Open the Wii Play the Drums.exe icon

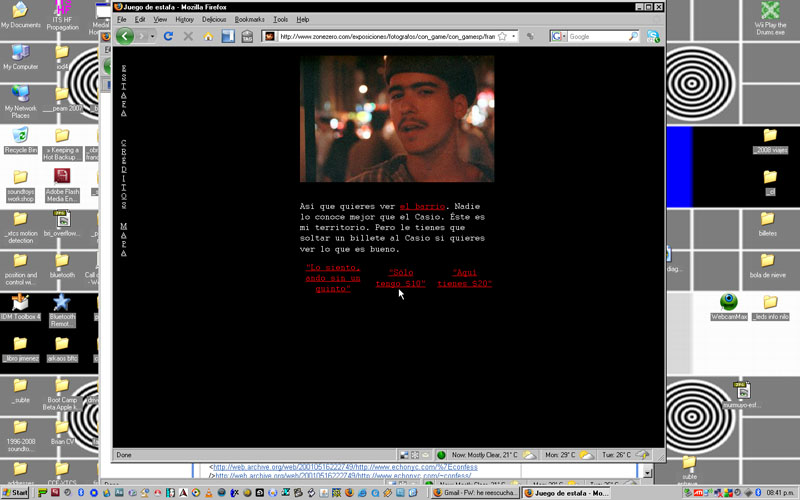[x=771, y=15]
